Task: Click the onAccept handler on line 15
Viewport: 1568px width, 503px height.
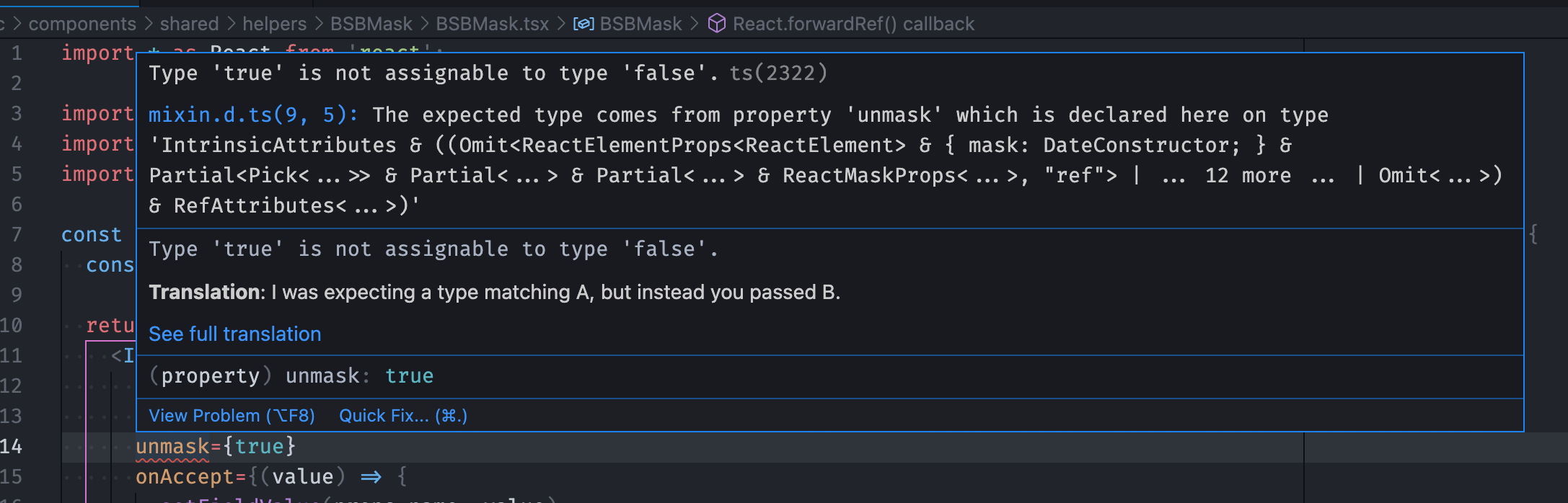Action: [186, 476]
